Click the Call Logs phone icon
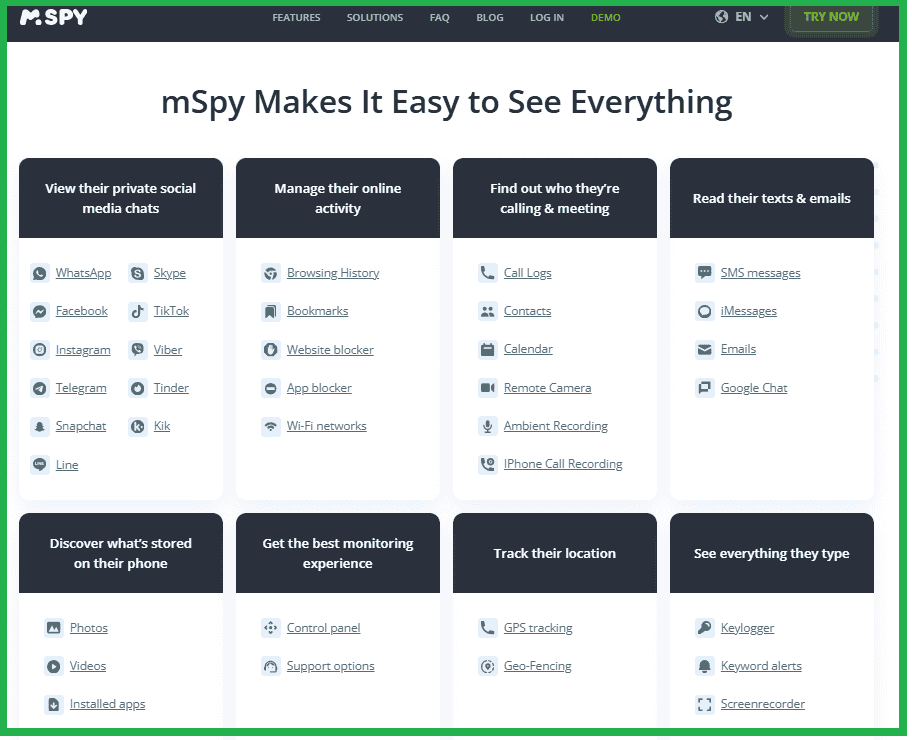 click(x=487, y=273)
